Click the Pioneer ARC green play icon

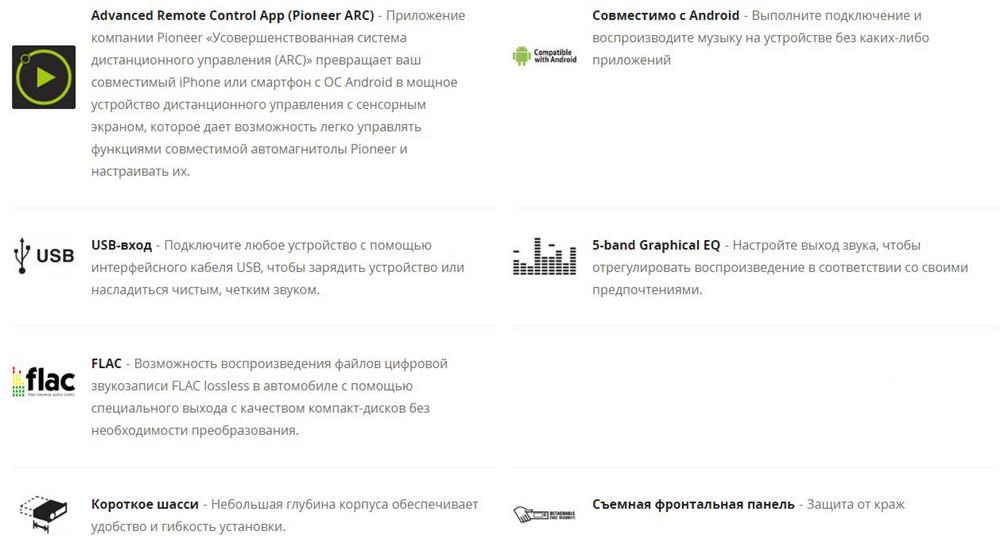[43, 77]
